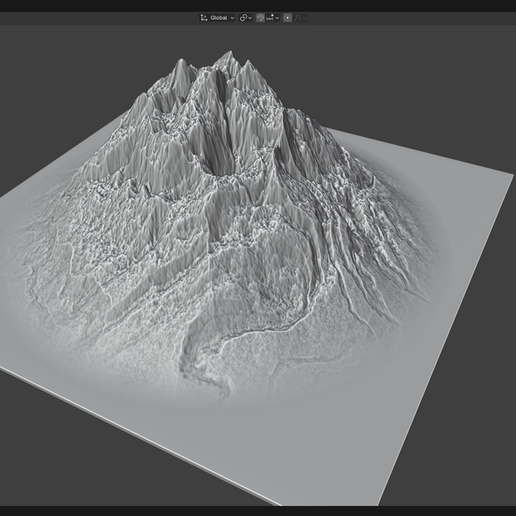
Task: Open the proportional falloff curve dropdown
Action: (x=300, y=18)
